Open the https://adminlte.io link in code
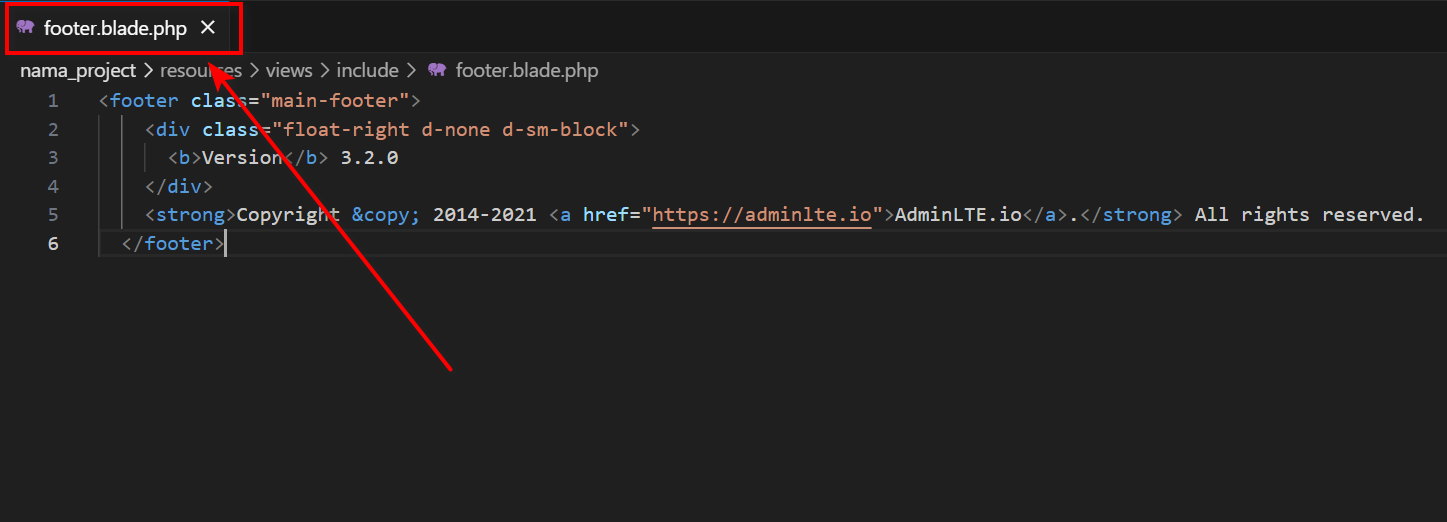Viewport: 1447px width, 522px height. pyautogui.click(x=762, y=215)
